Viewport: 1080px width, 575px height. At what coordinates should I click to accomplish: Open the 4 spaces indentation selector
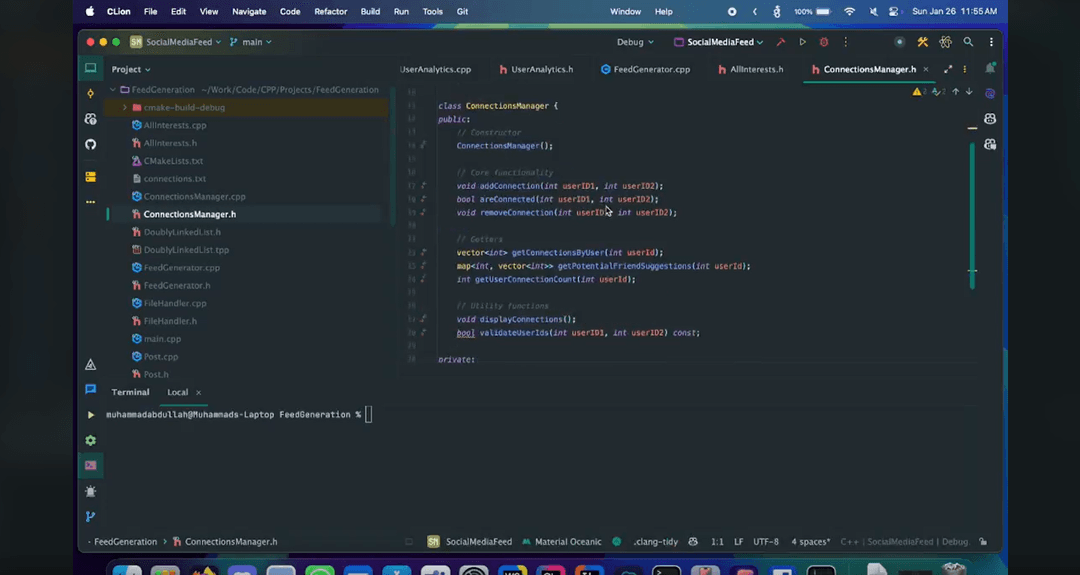coord(811,542)
